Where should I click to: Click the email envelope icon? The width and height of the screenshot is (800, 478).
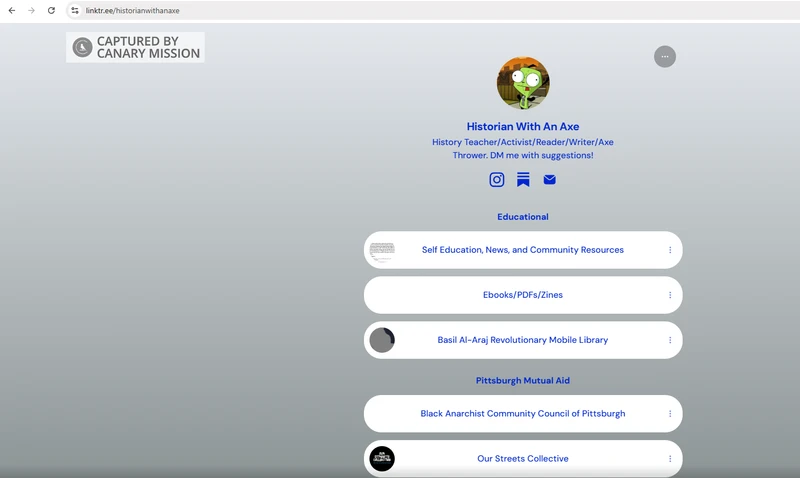click(549, 180)
